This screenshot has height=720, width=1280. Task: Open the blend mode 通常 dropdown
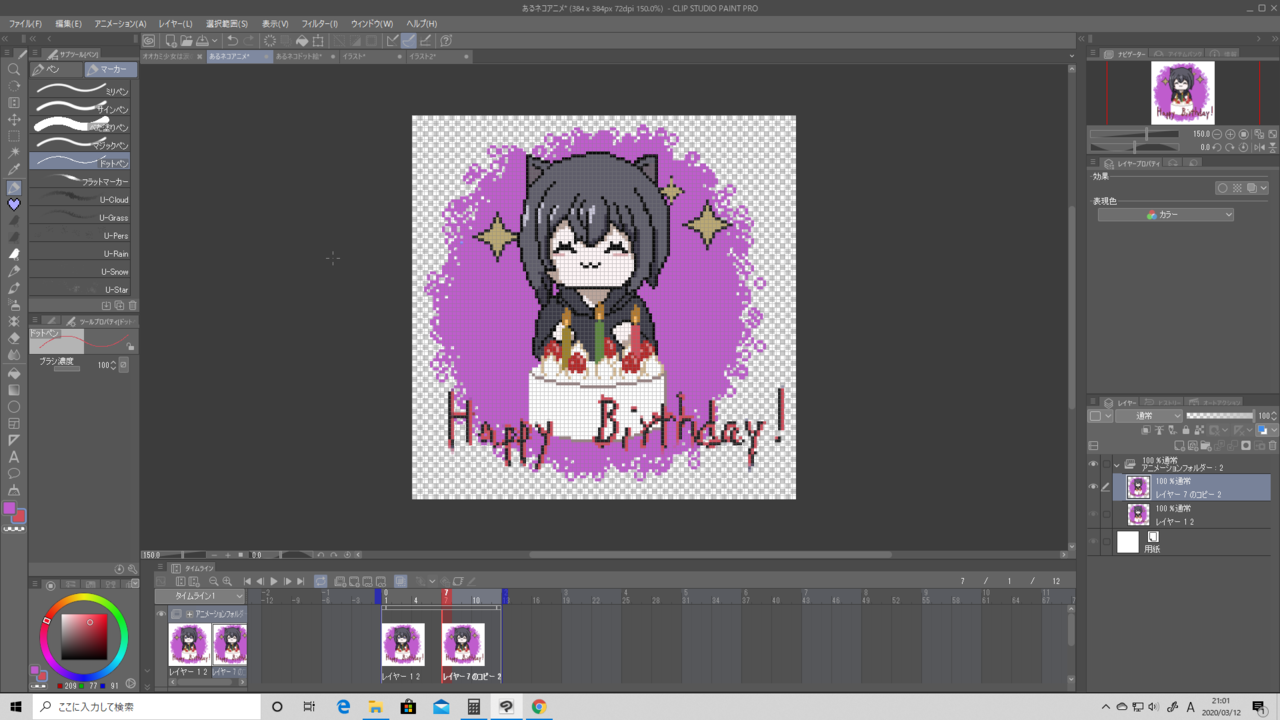coord(1148,416)
